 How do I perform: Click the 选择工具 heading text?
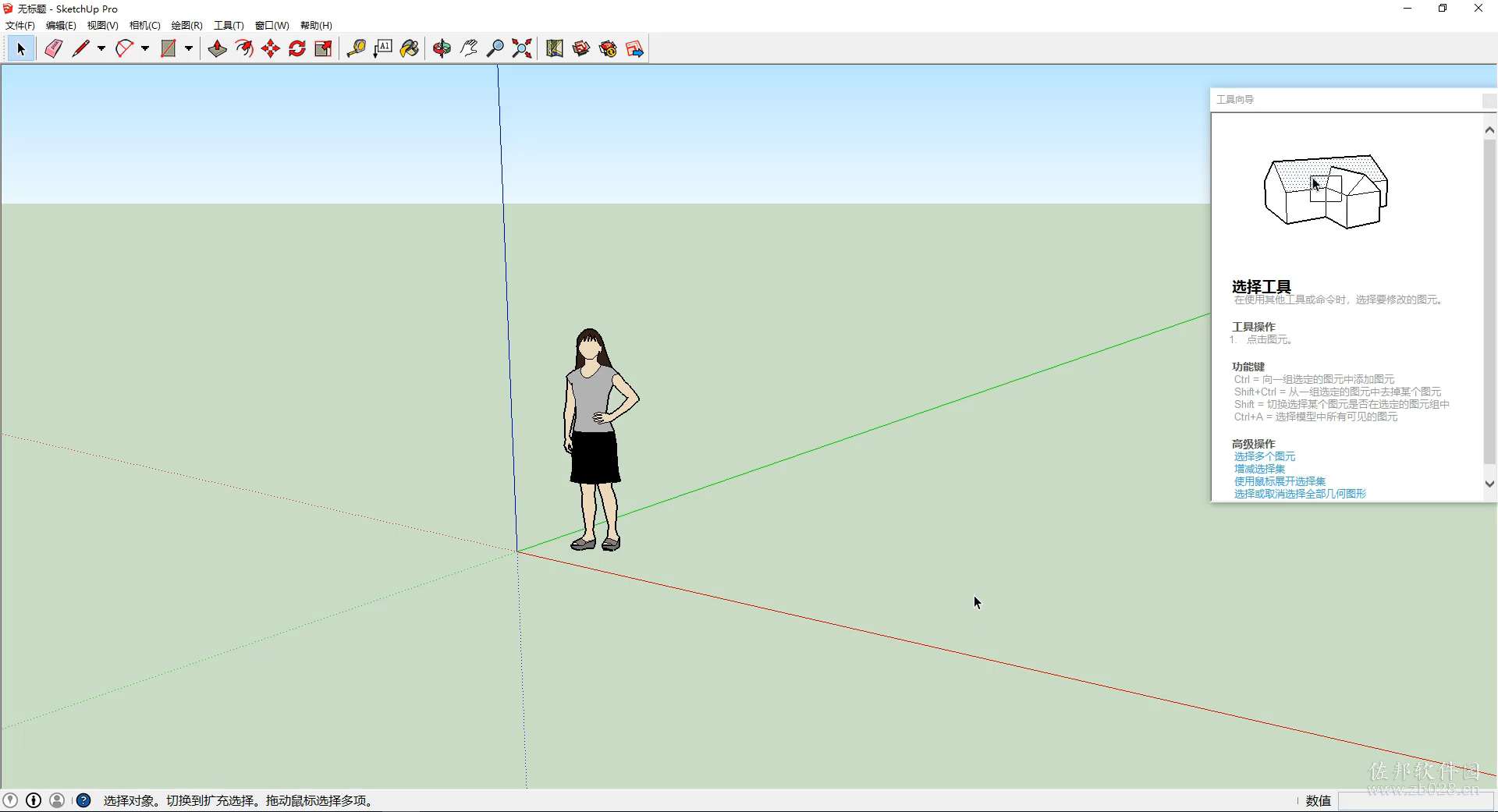click(x=1262, y=286)
